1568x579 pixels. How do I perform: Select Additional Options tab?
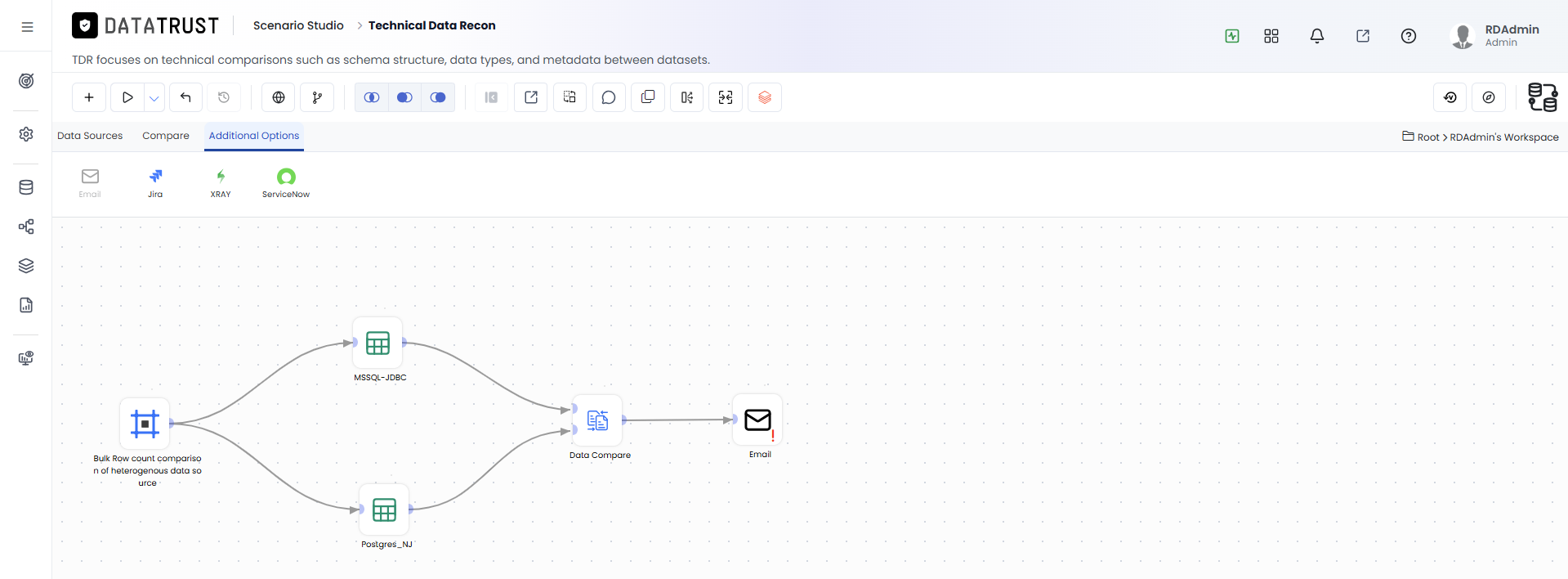click(x=254, y=136)
